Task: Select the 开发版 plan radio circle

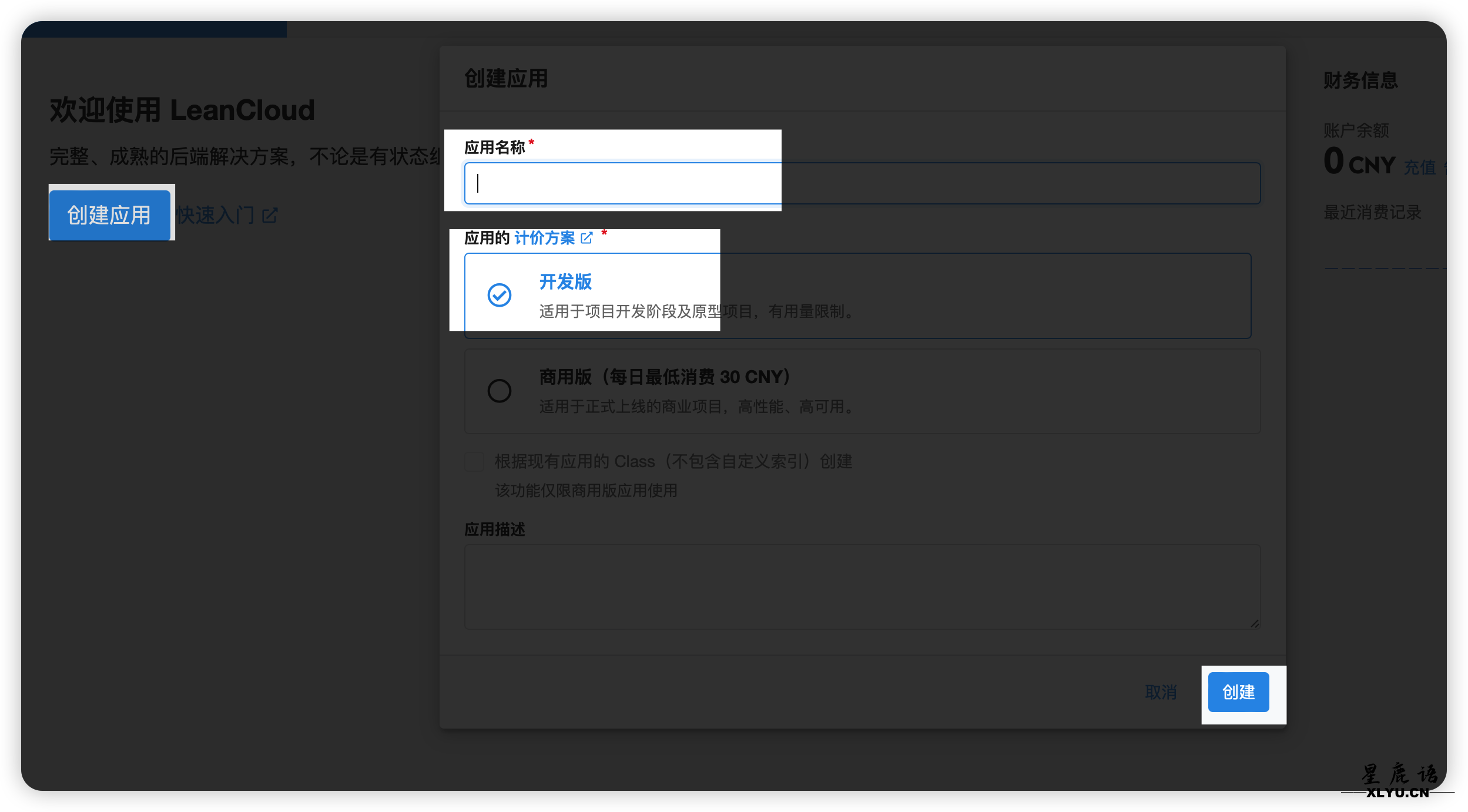Action: (x=500, y=295)
